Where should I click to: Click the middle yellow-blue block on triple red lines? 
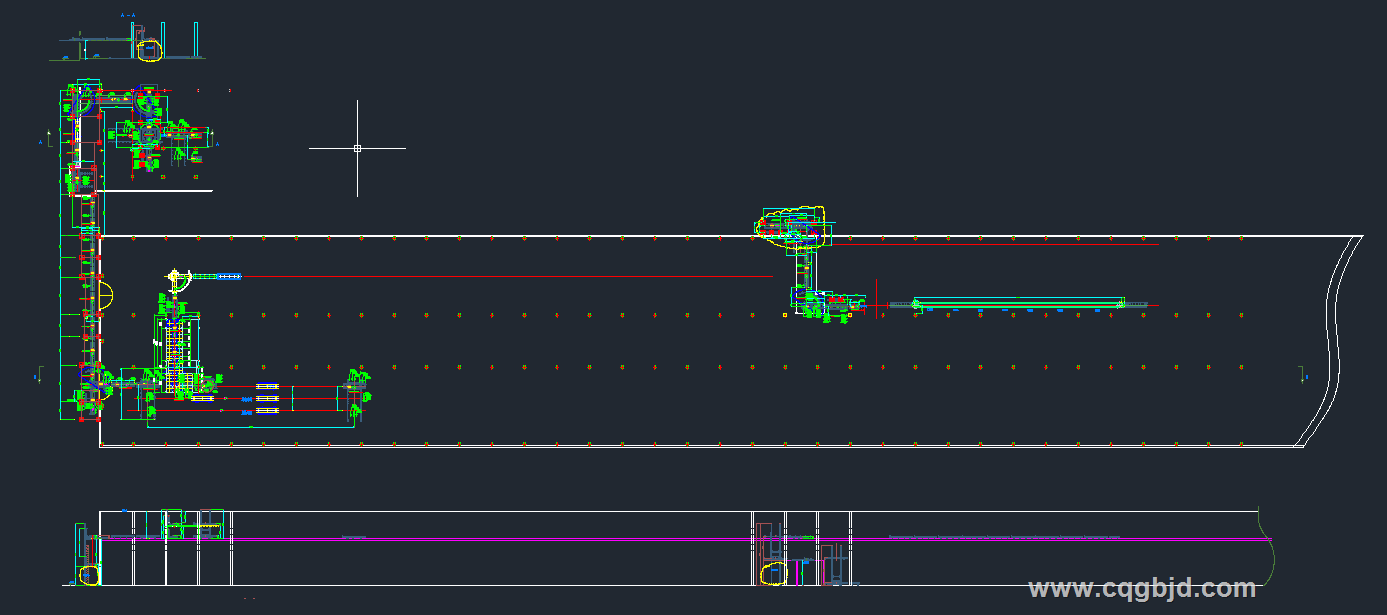click(x=267, y=398)
